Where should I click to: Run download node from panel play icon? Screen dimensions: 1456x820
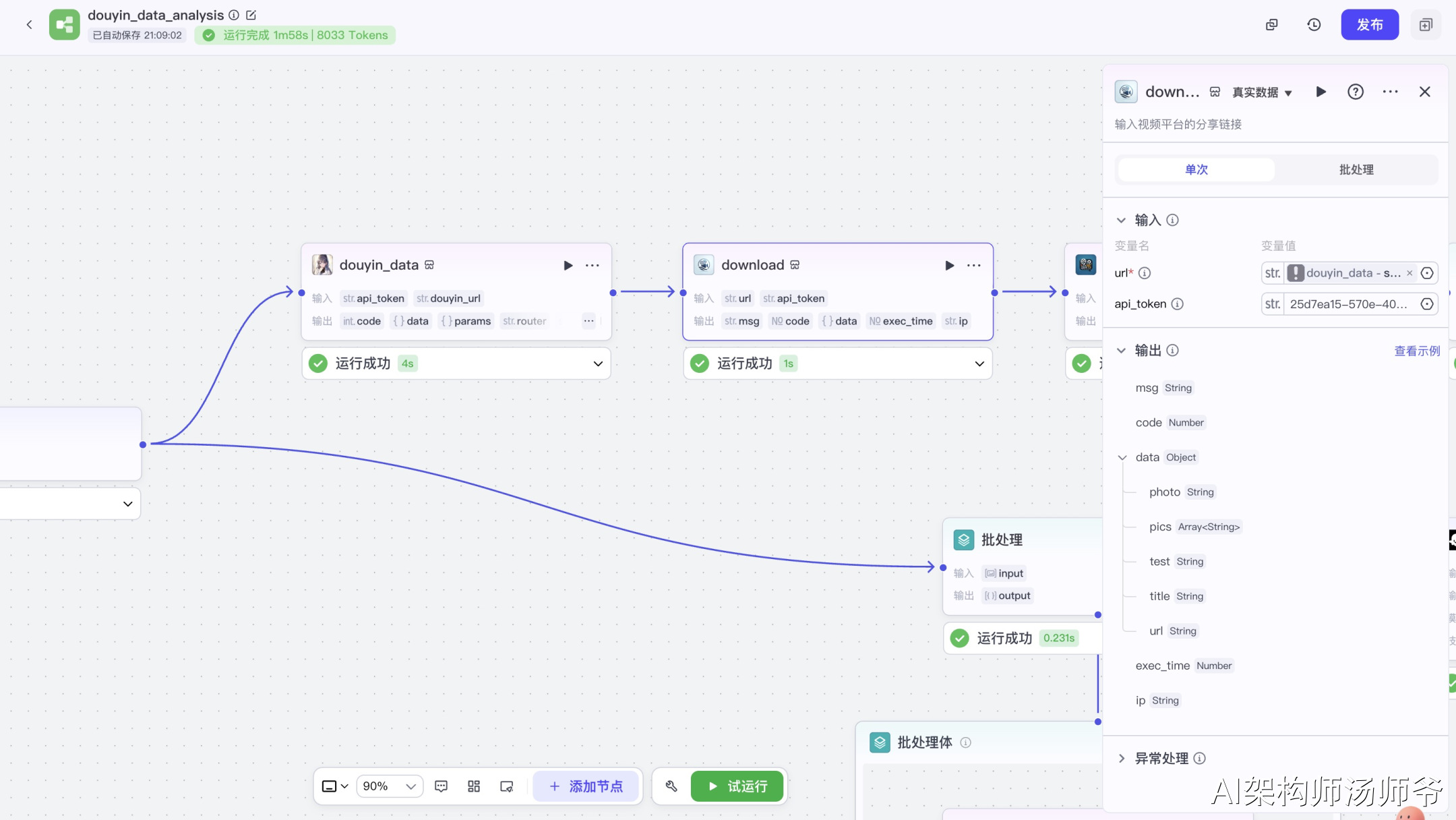point(1321,92)
